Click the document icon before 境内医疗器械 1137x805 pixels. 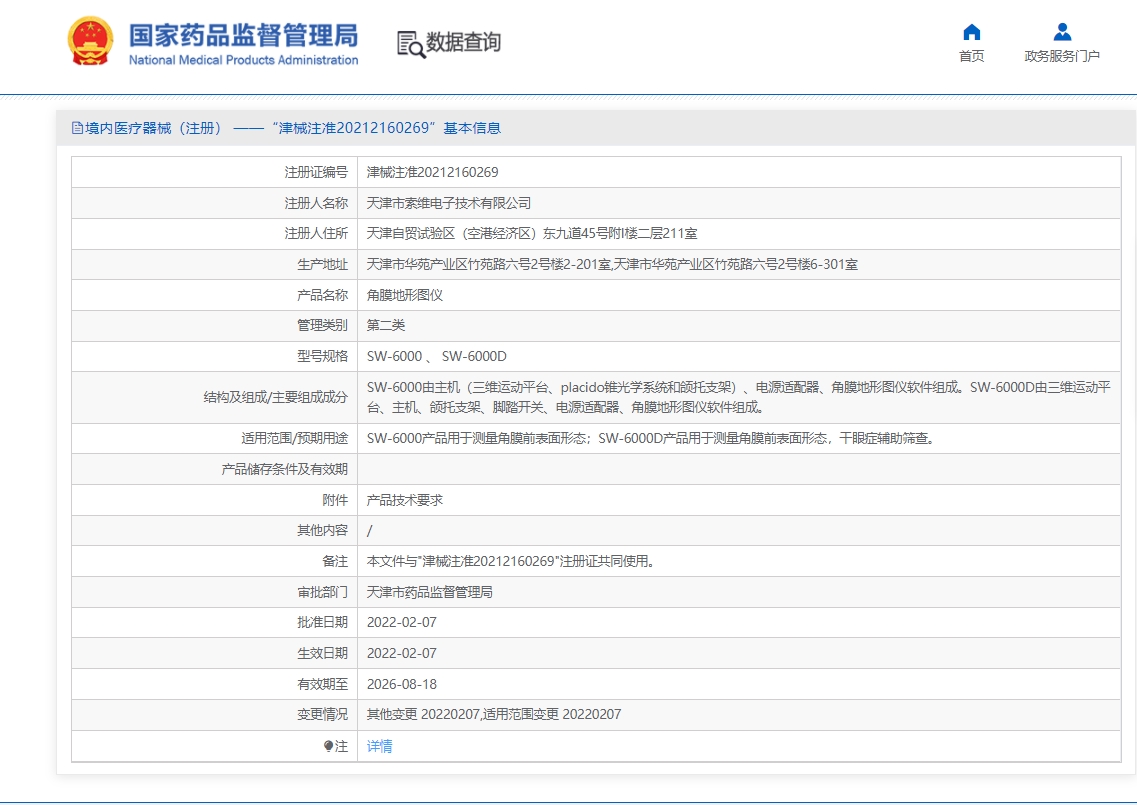[x=78, y=128]
